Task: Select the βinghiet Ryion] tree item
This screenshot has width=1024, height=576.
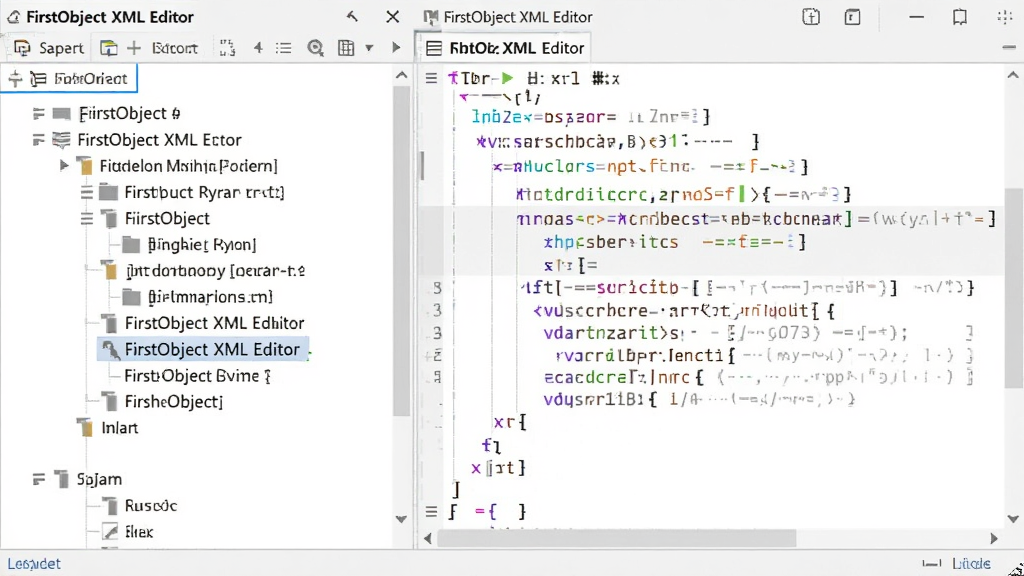Action: pos(201,244)
